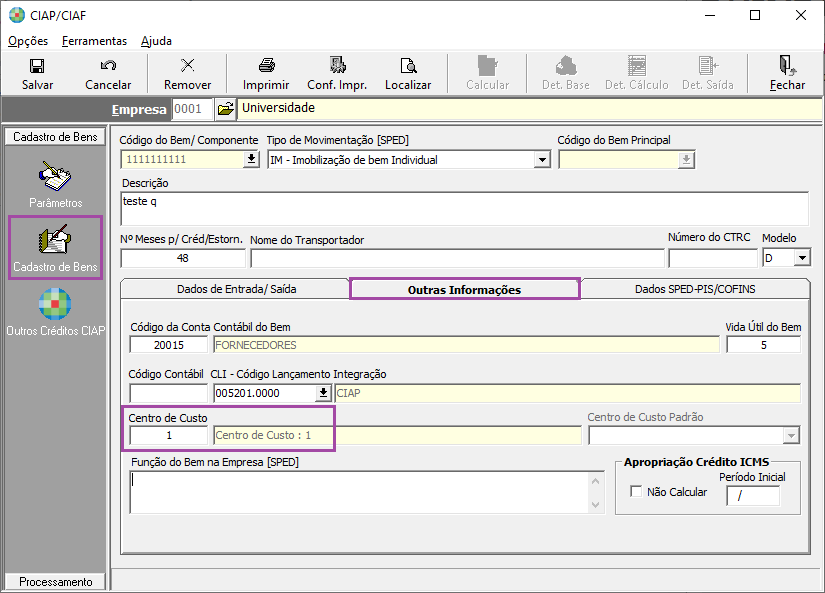This screenshot has width=825, height=593.
Task: Click the Cancelar undo icon
Action: click(x=108, y=65)
